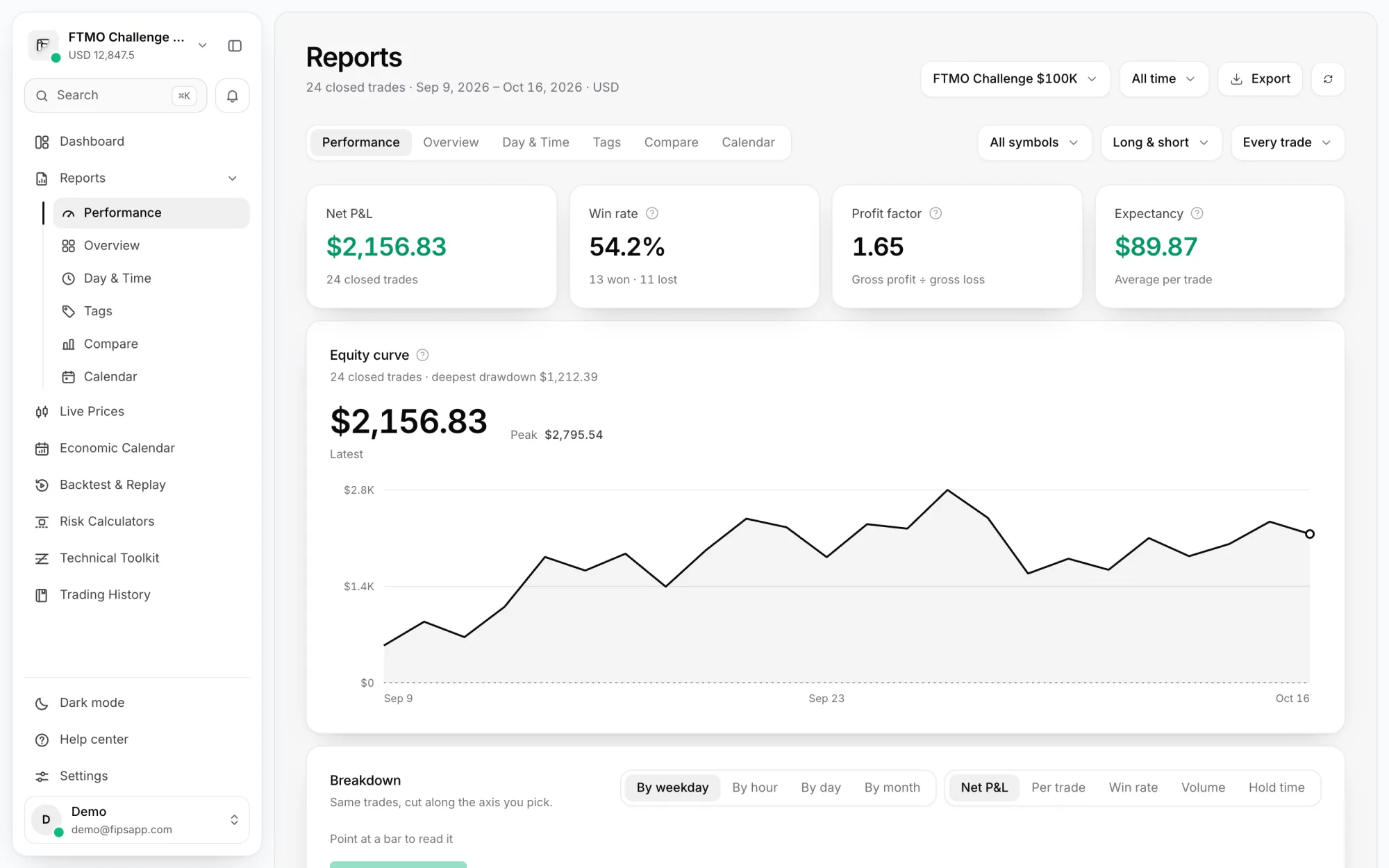Open Tags report in sidebar

coord(151,312)
